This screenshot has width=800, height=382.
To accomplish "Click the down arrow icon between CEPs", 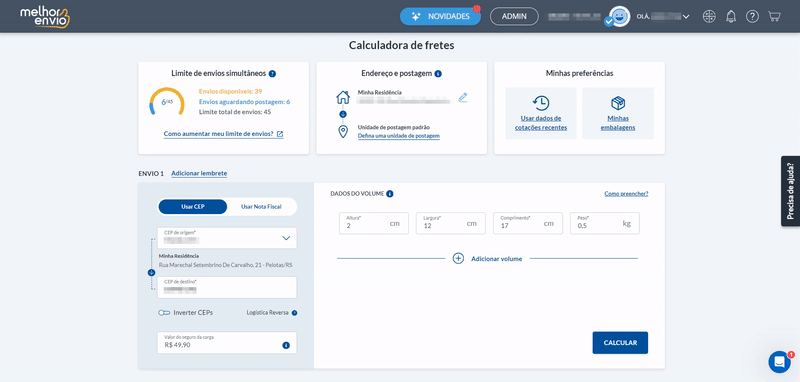I will click(151, 272).
